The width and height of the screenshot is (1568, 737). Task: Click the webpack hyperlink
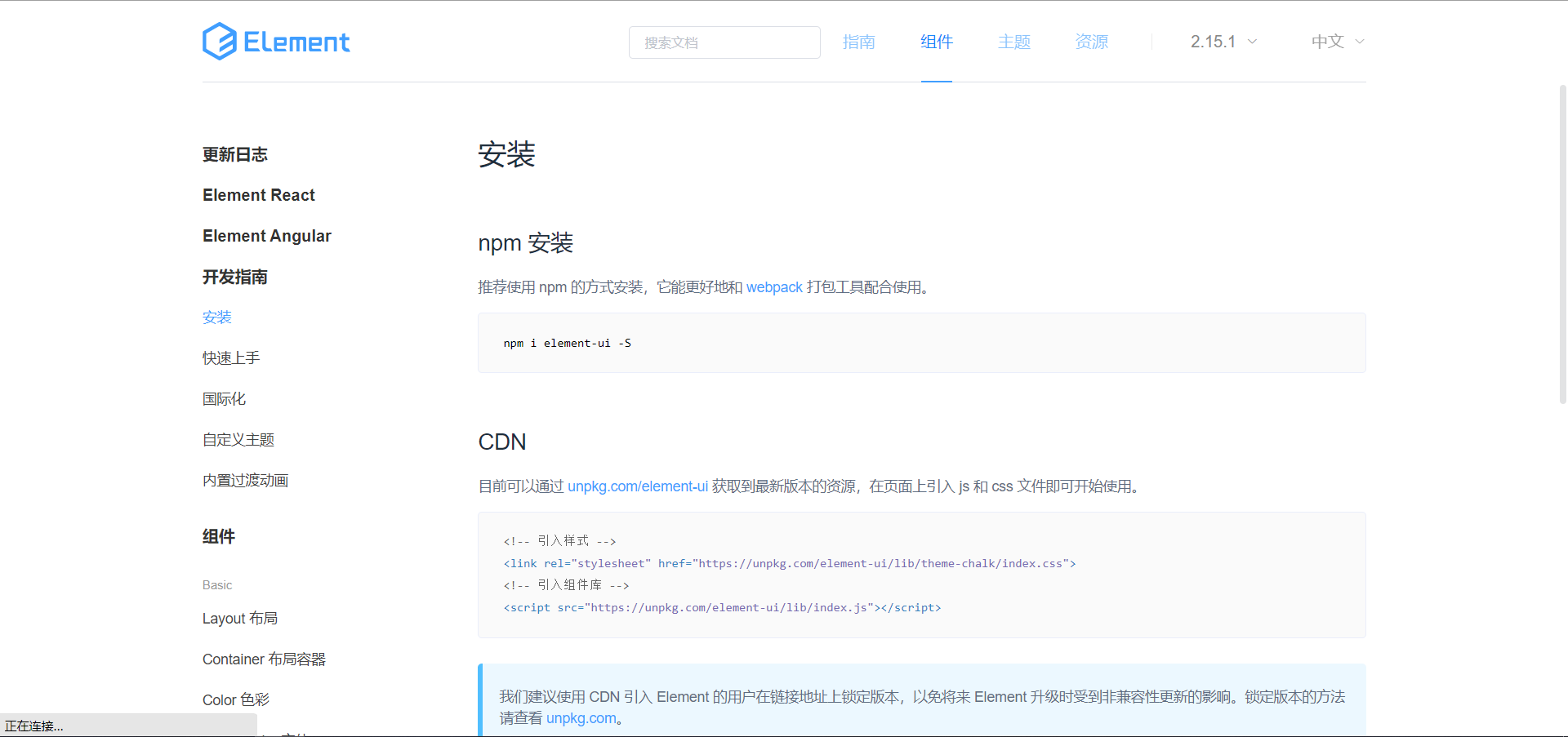point(773,287)
